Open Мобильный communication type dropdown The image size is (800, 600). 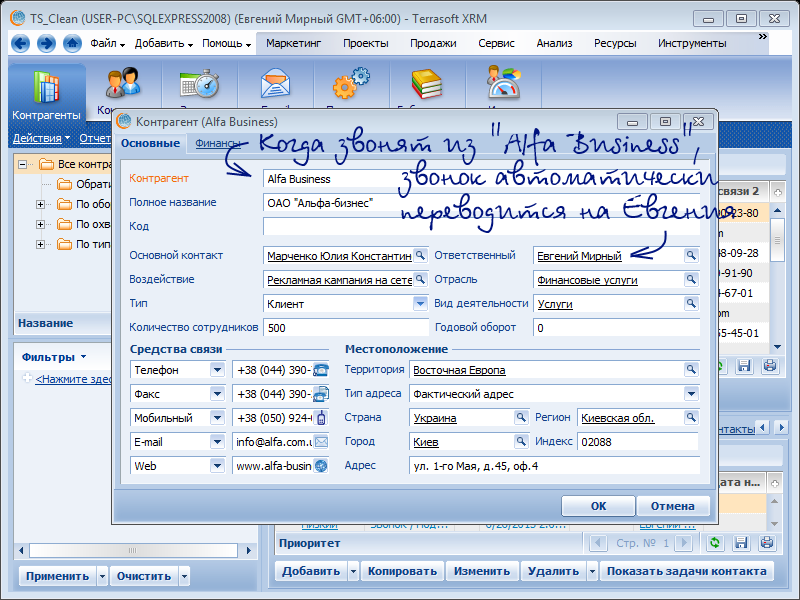point(217,417)
